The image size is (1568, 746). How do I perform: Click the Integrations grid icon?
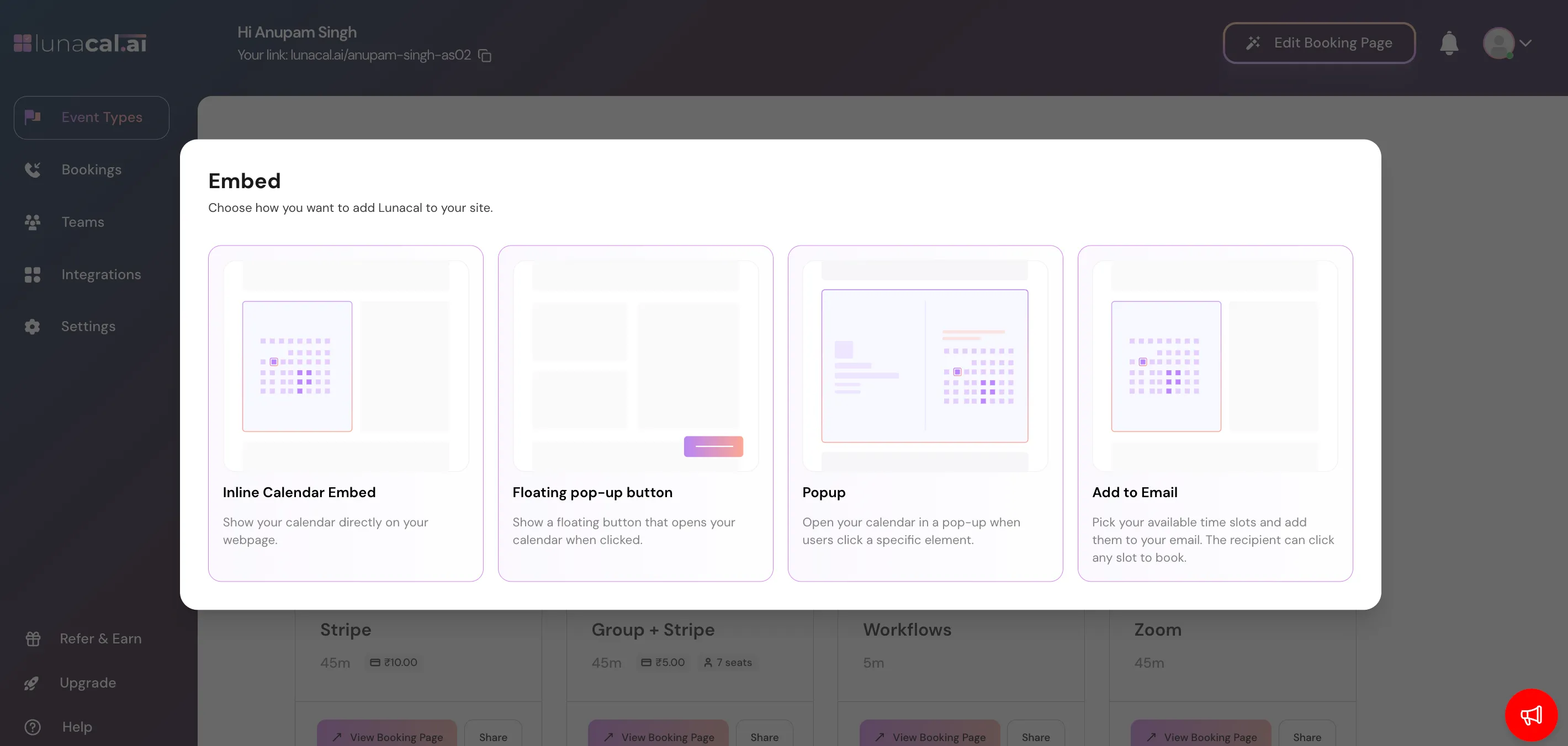coord(32,274)
